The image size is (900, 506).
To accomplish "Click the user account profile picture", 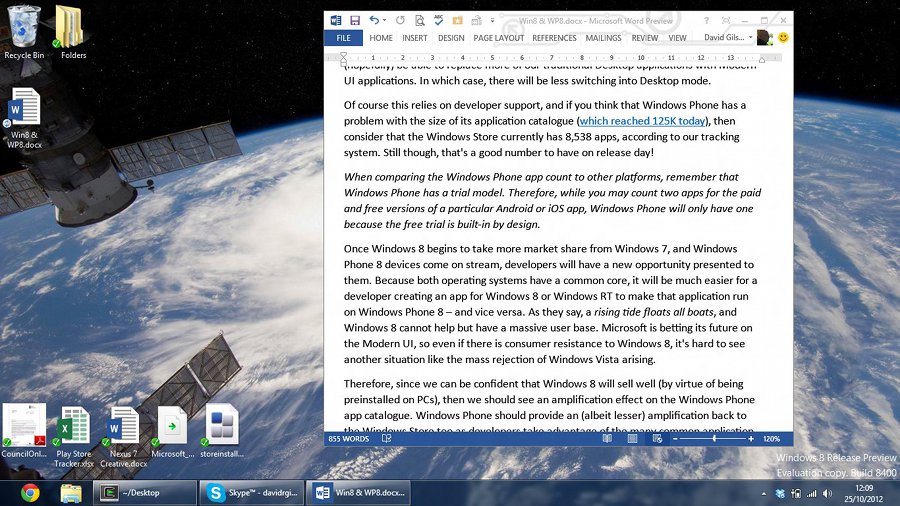I will pos(764,38).
